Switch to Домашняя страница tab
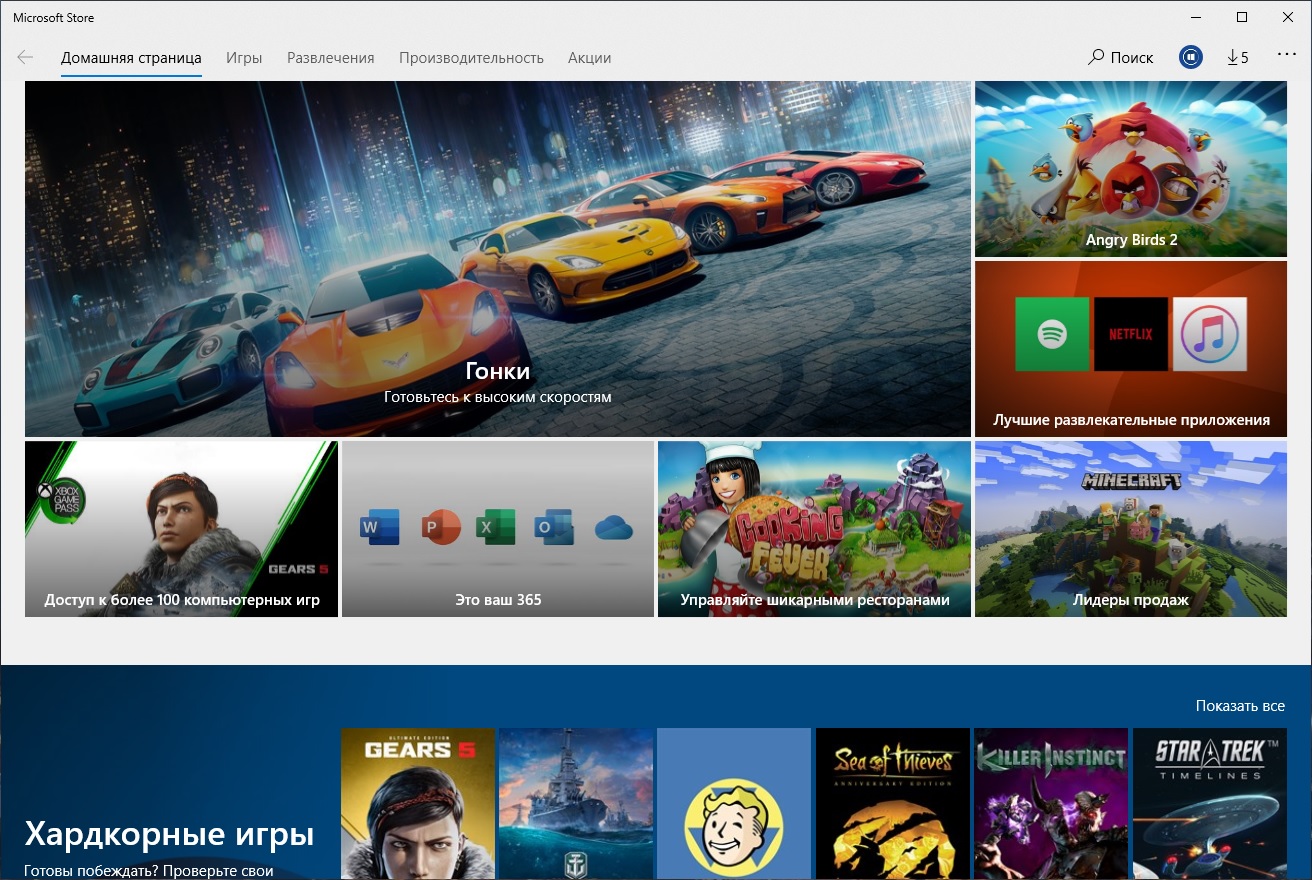The width and height of the screenshot is (1312, 880). [x=131, y=58]
